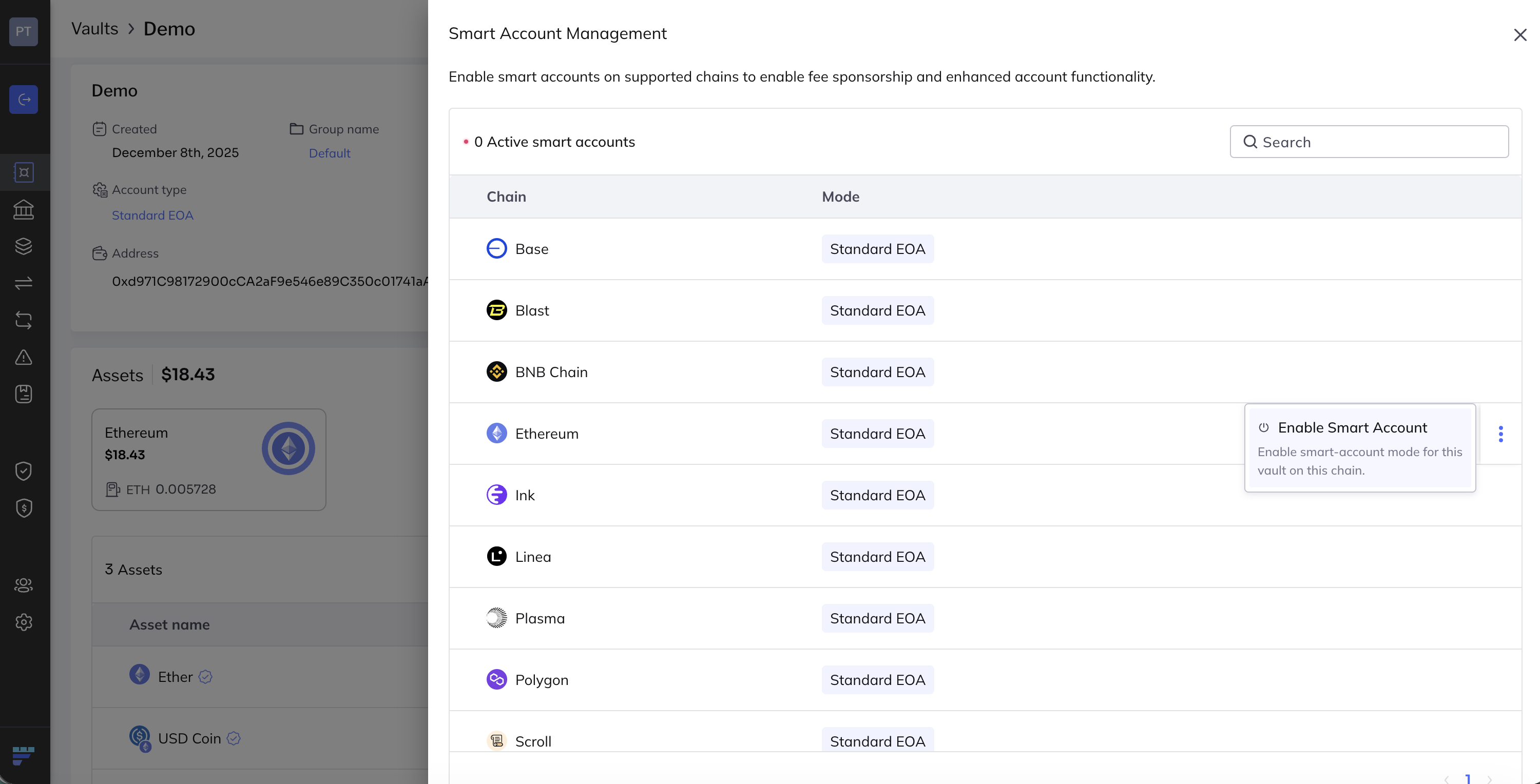
Task: Open the dollar shield sidebar icon
Action: pos(24,508)
